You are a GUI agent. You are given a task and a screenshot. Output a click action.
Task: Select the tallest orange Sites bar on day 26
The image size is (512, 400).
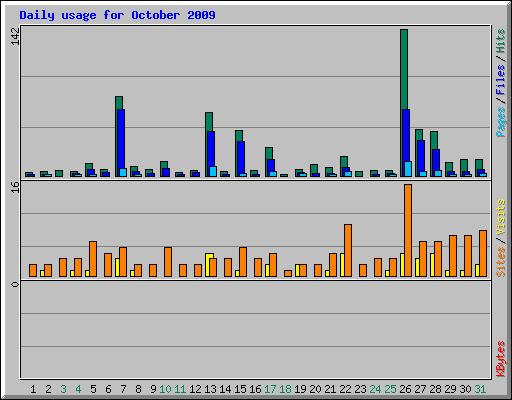pos(408,230)
